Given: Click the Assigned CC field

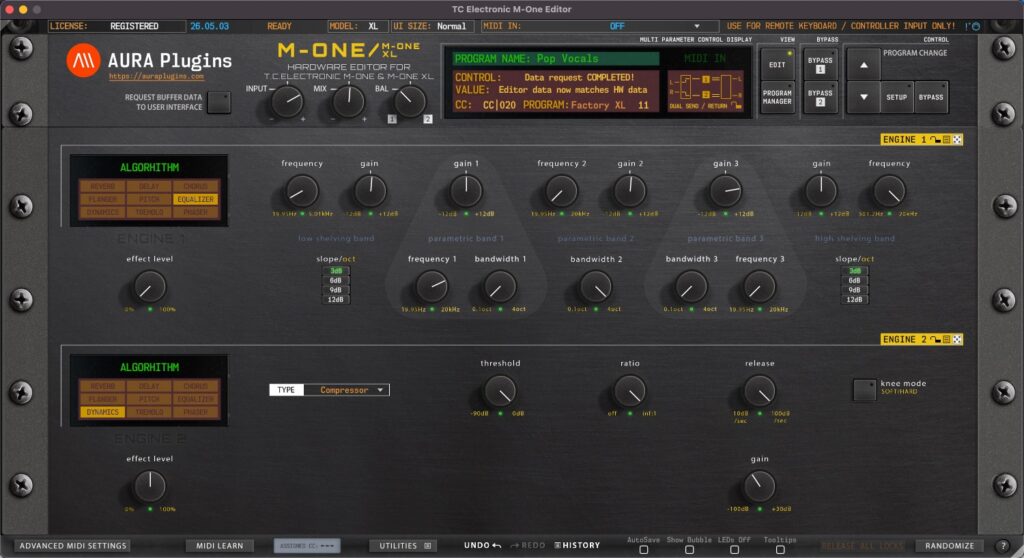Looking at the screenshot, I should point(307,546).
